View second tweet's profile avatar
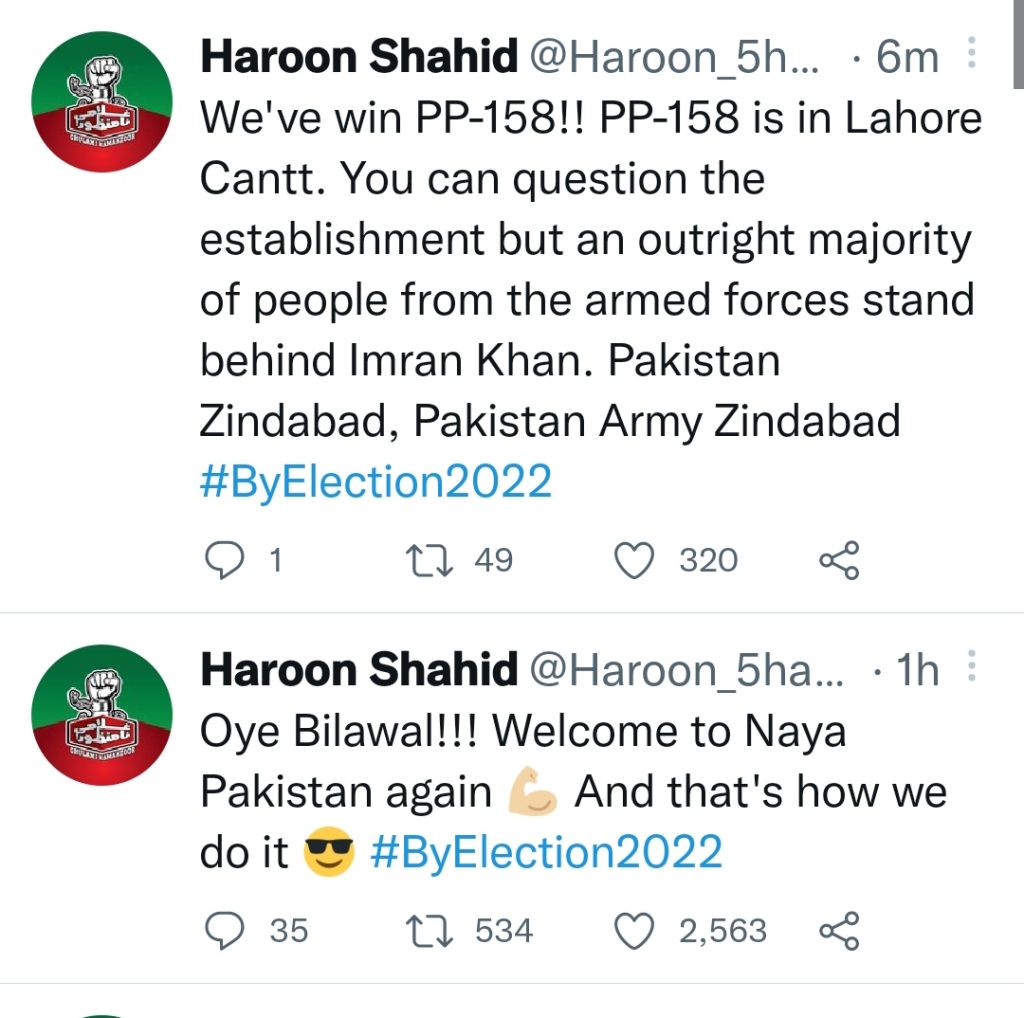This screenshot has height=1018, width=1024. tap(102, 715)
